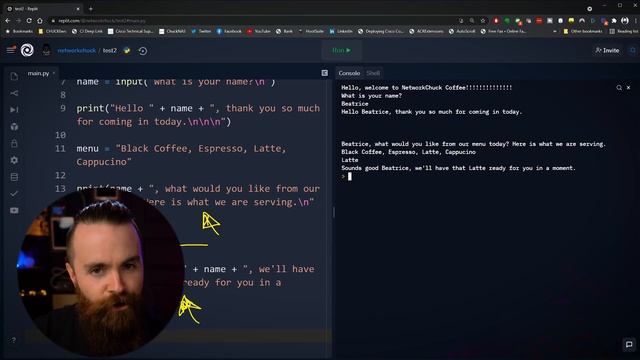Viewport: 640px width, 360px height.
Task: Open the Chrome extensions puzzle icon
Action: pos(614,20)
